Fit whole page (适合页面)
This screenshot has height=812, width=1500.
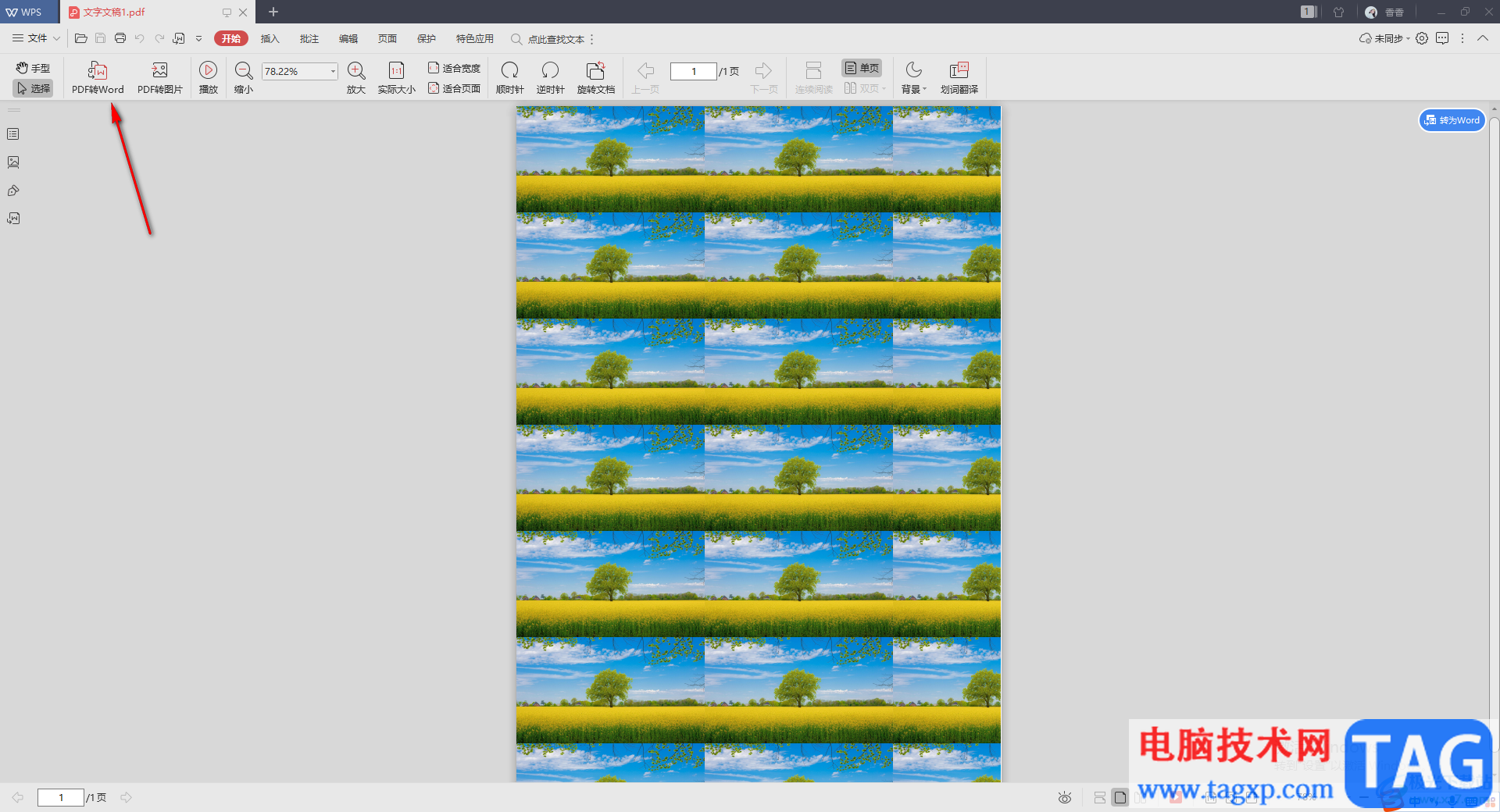(x=454, y=88)
